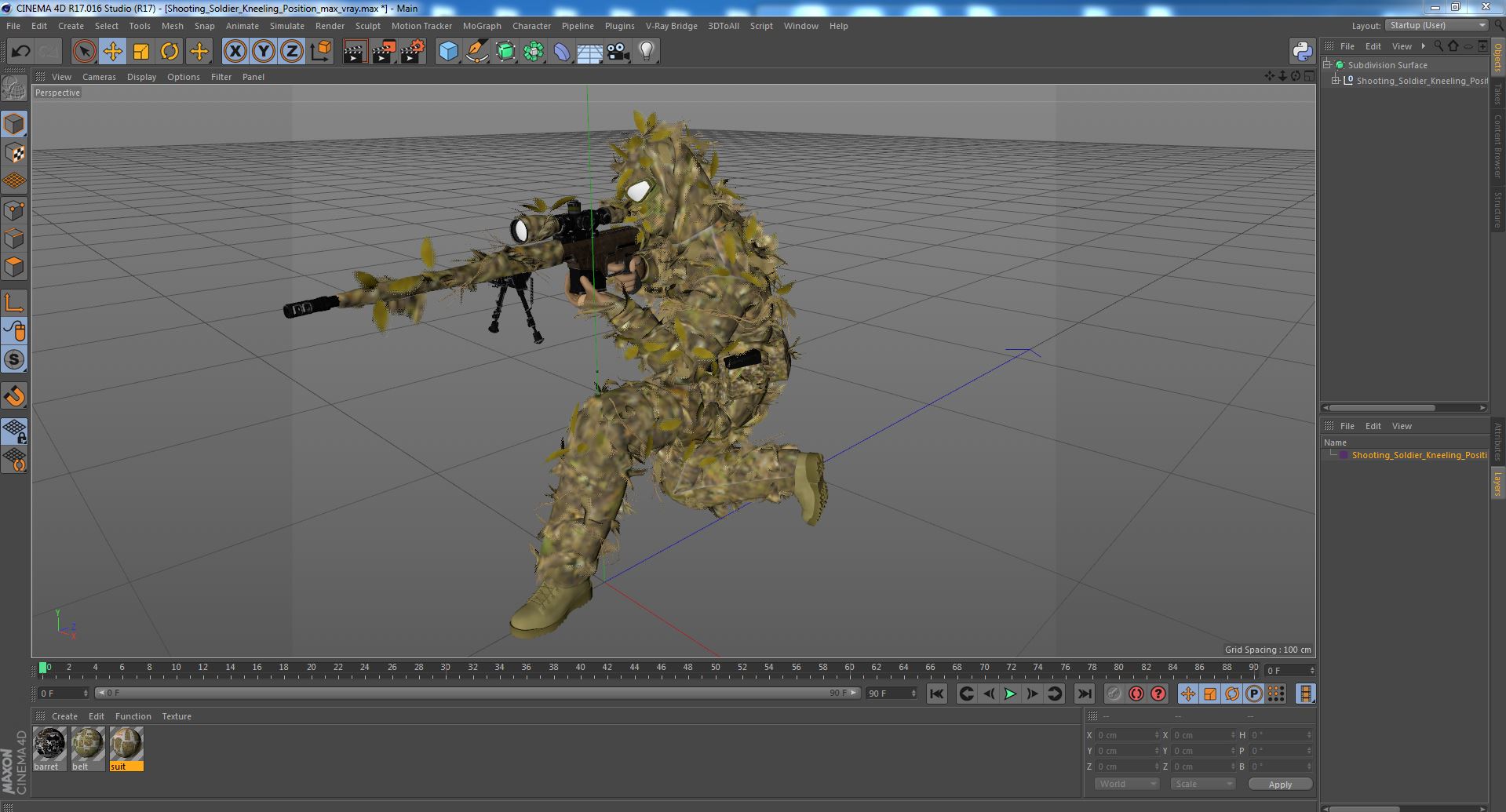Open the viewport Cameras menu
This screenshot has width=1506, height=812.
pos(99,77)
